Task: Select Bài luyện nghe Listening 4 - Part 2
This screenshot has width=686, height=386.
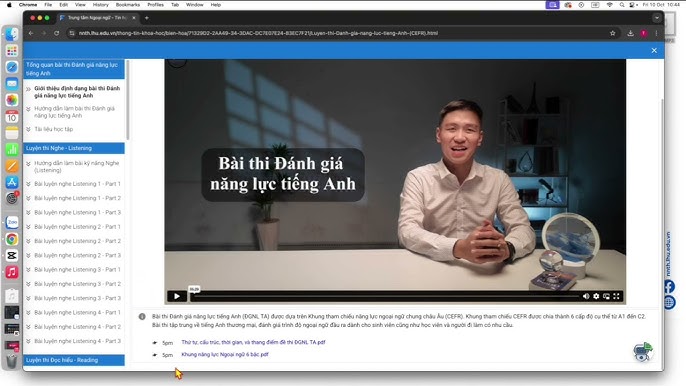Action: click(x=77, y=326)
